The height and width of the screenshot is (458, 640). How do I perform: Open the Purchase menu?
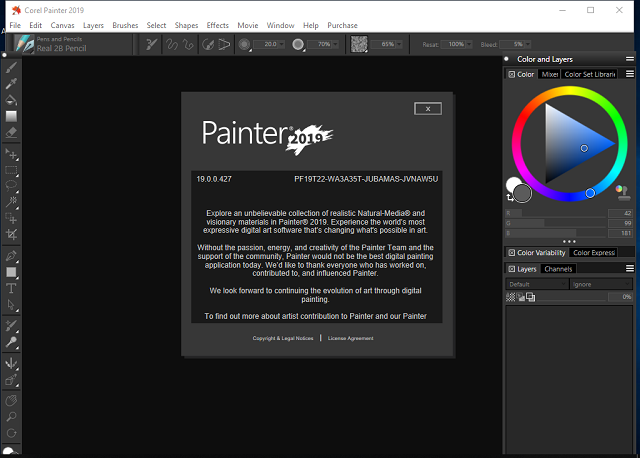pos(342,25)
